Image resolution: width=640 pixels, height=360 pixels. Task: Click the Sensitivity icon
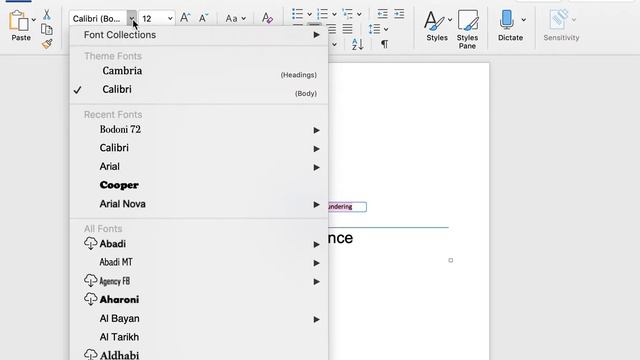click(x=559, y=20)
